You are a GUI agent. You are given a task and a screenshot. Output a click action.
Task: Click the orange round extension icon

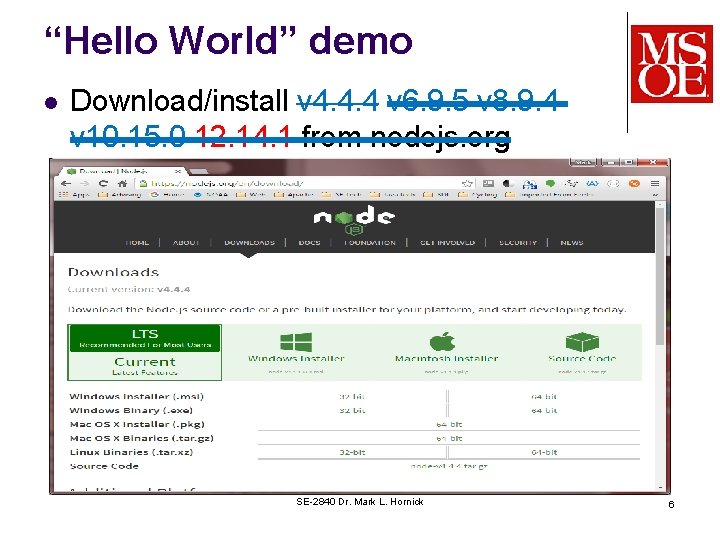(x=634, y=183)
